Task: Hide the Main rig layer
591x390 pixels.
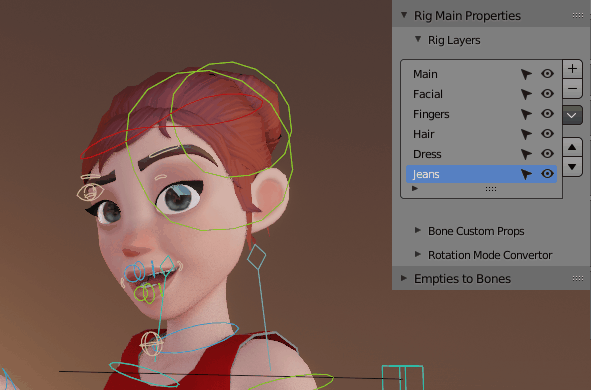Action: coord(547,73)
